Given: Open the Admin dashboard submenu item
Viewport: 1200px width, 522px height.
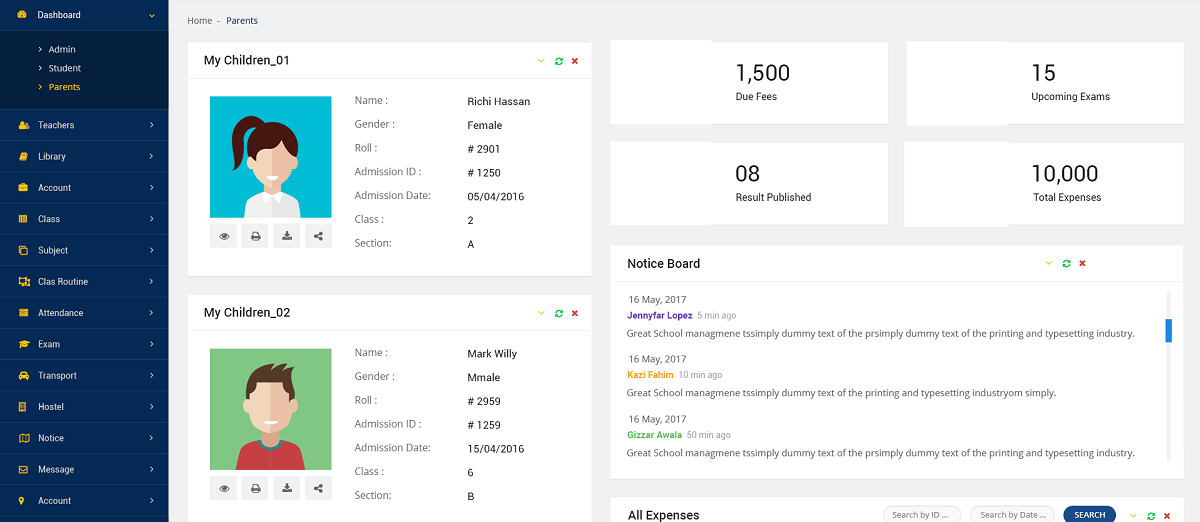Looking at the screenshot, I should click(x=62, y=49).
